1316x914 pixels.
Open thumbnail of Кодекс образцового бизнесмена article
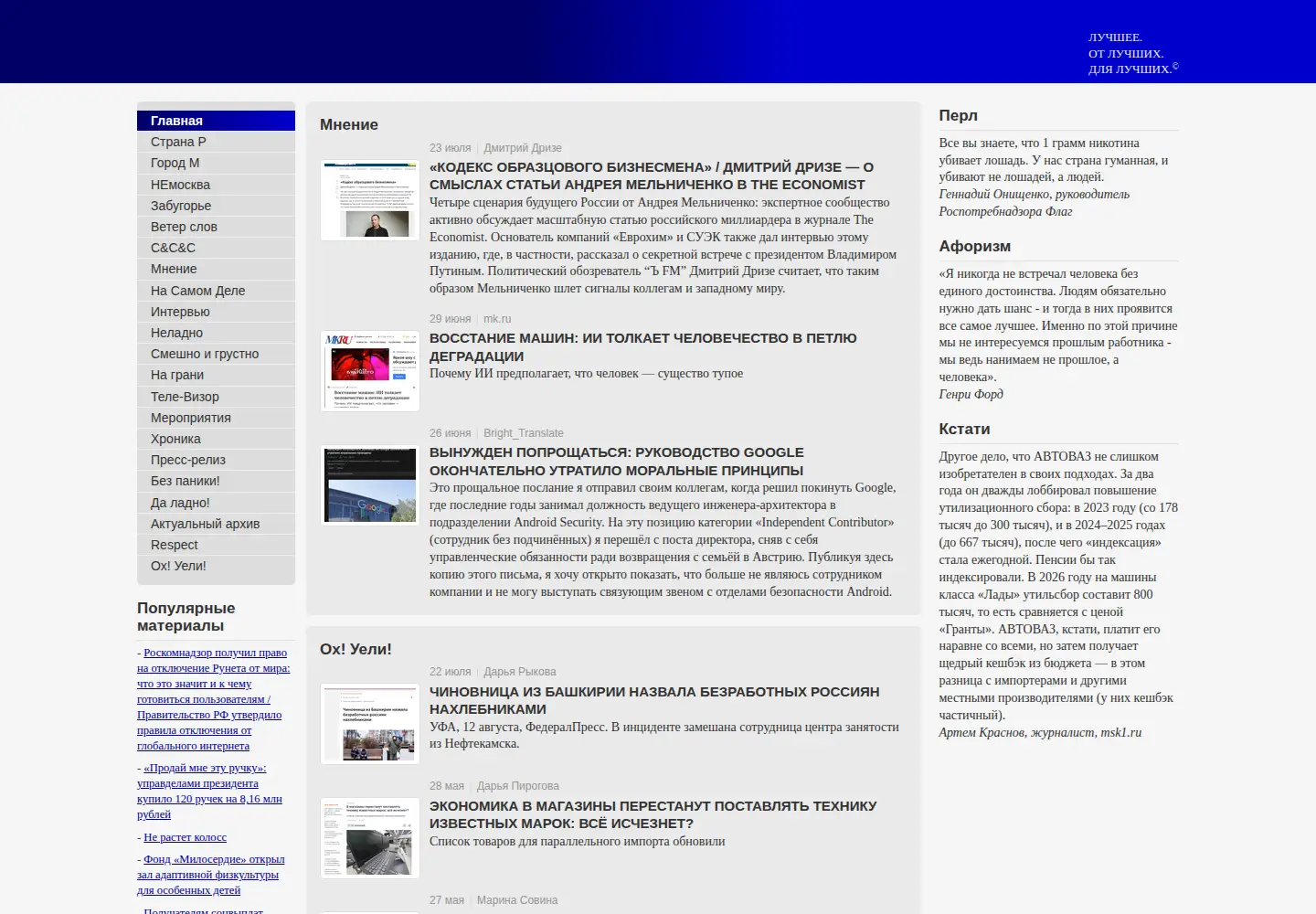pyautogui.click(x=370, y=200)
